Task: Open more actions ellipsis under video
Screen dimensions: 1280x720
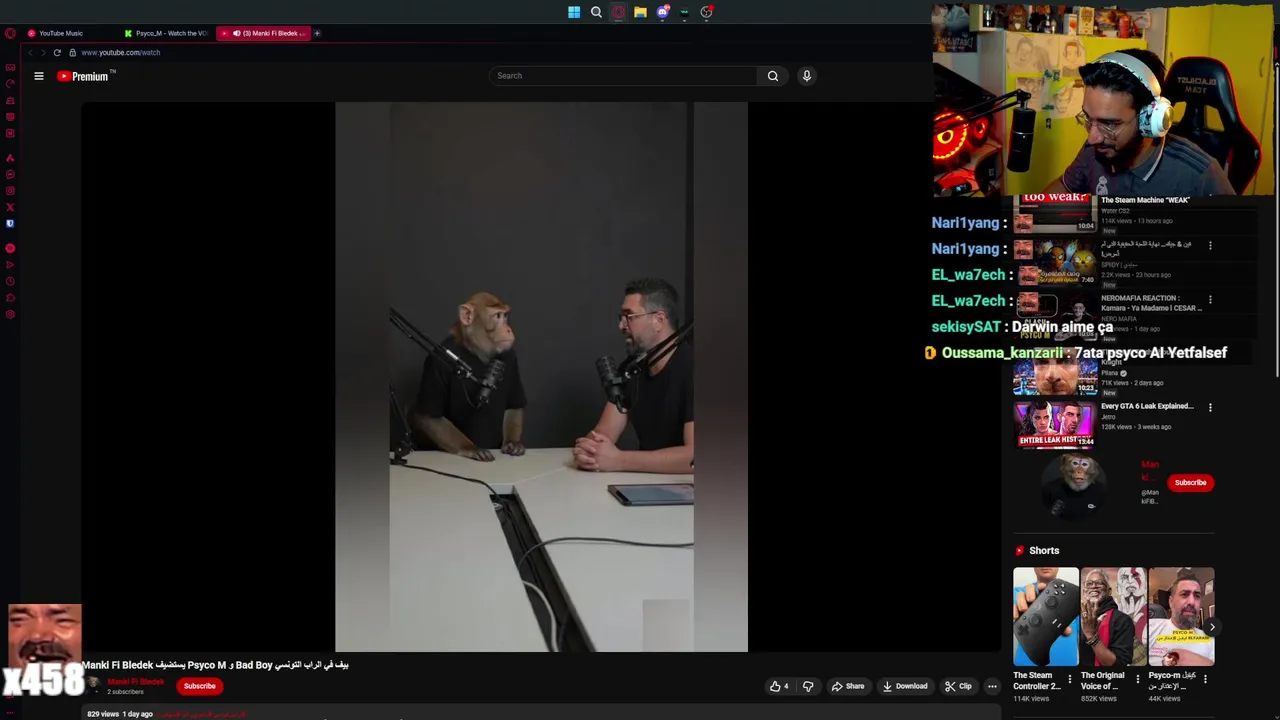Action: pos(992,686)
